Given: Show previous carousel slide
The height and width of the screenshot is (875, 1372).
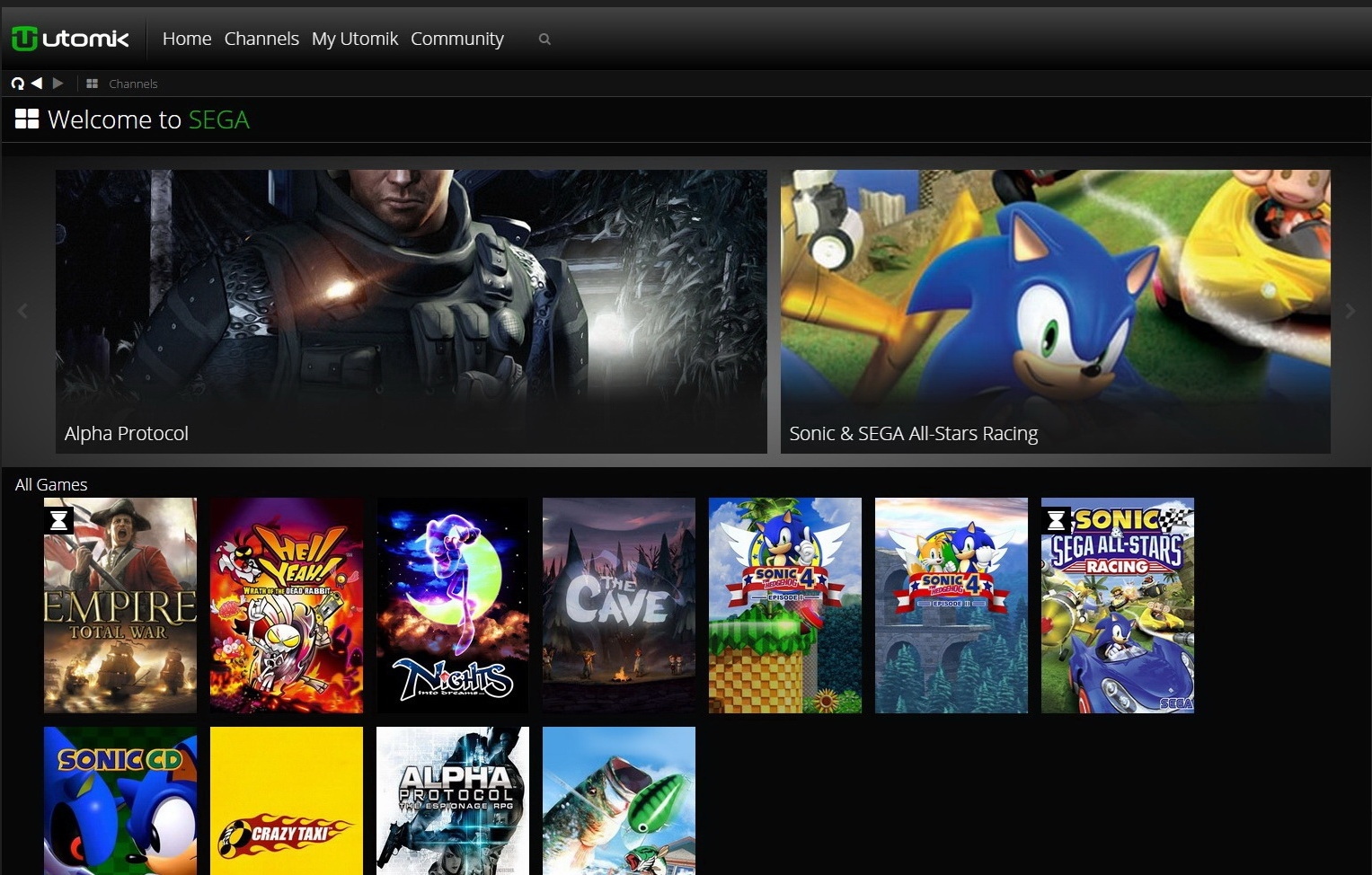Looking at the screenshot, I should click(x=22, y=311).
